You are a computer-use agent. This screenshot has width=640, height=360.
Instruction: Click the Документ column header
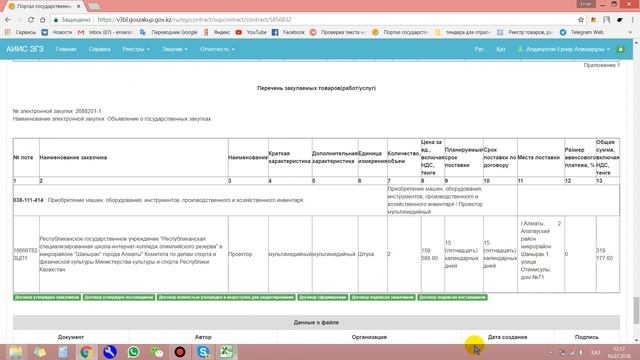point(71,337)
